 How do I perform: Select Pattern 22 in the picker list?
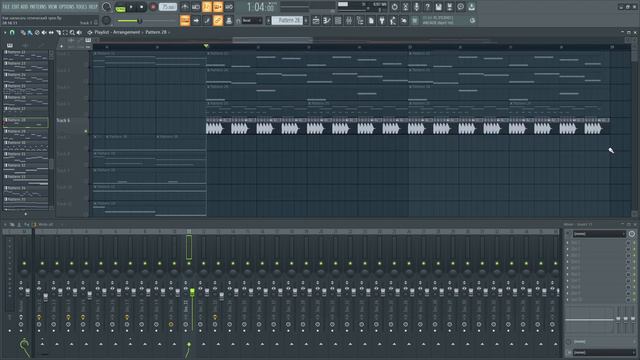(25, 55)
